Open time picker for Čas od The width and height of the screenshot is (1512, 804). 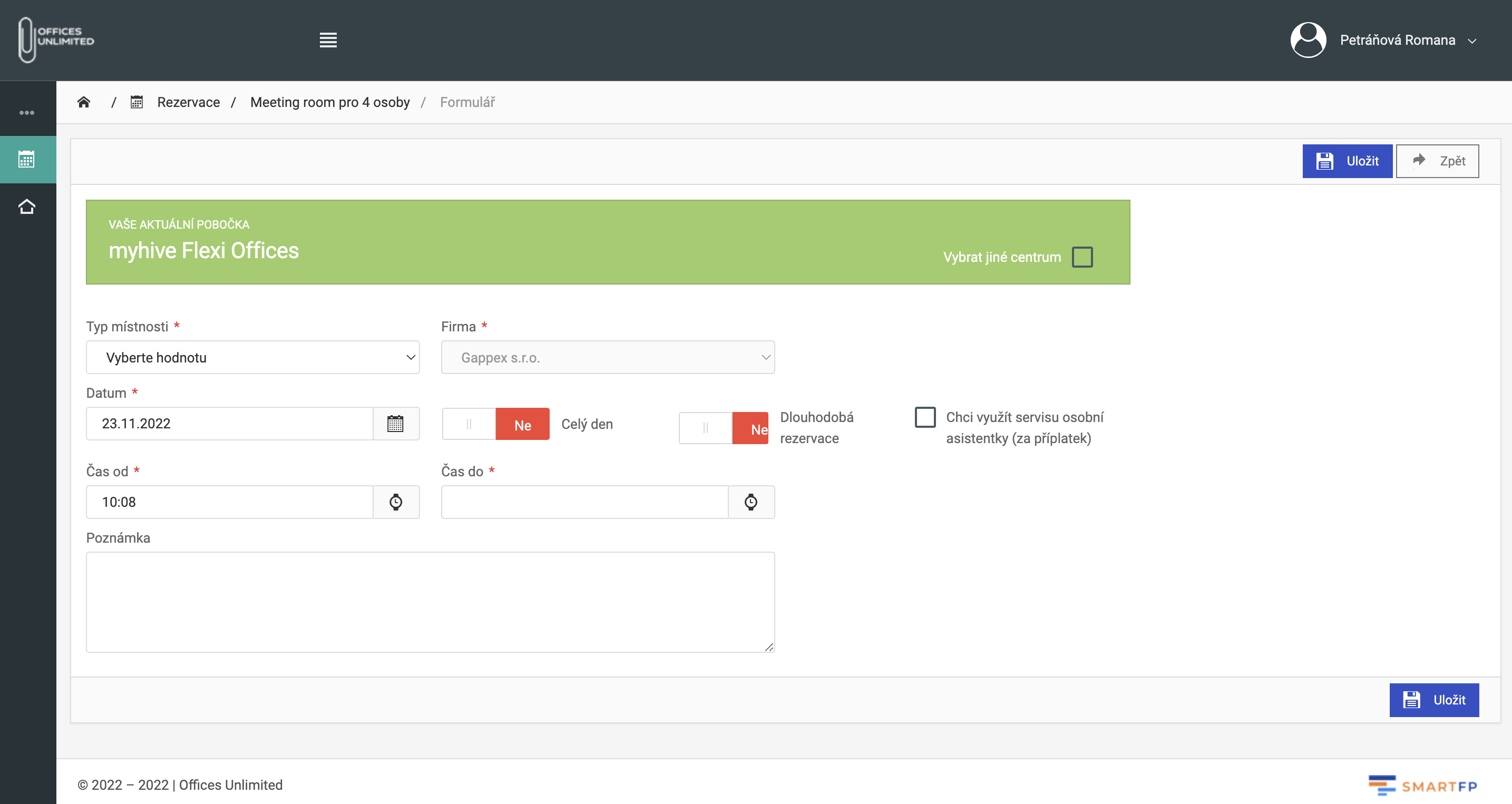coord(396,502)
